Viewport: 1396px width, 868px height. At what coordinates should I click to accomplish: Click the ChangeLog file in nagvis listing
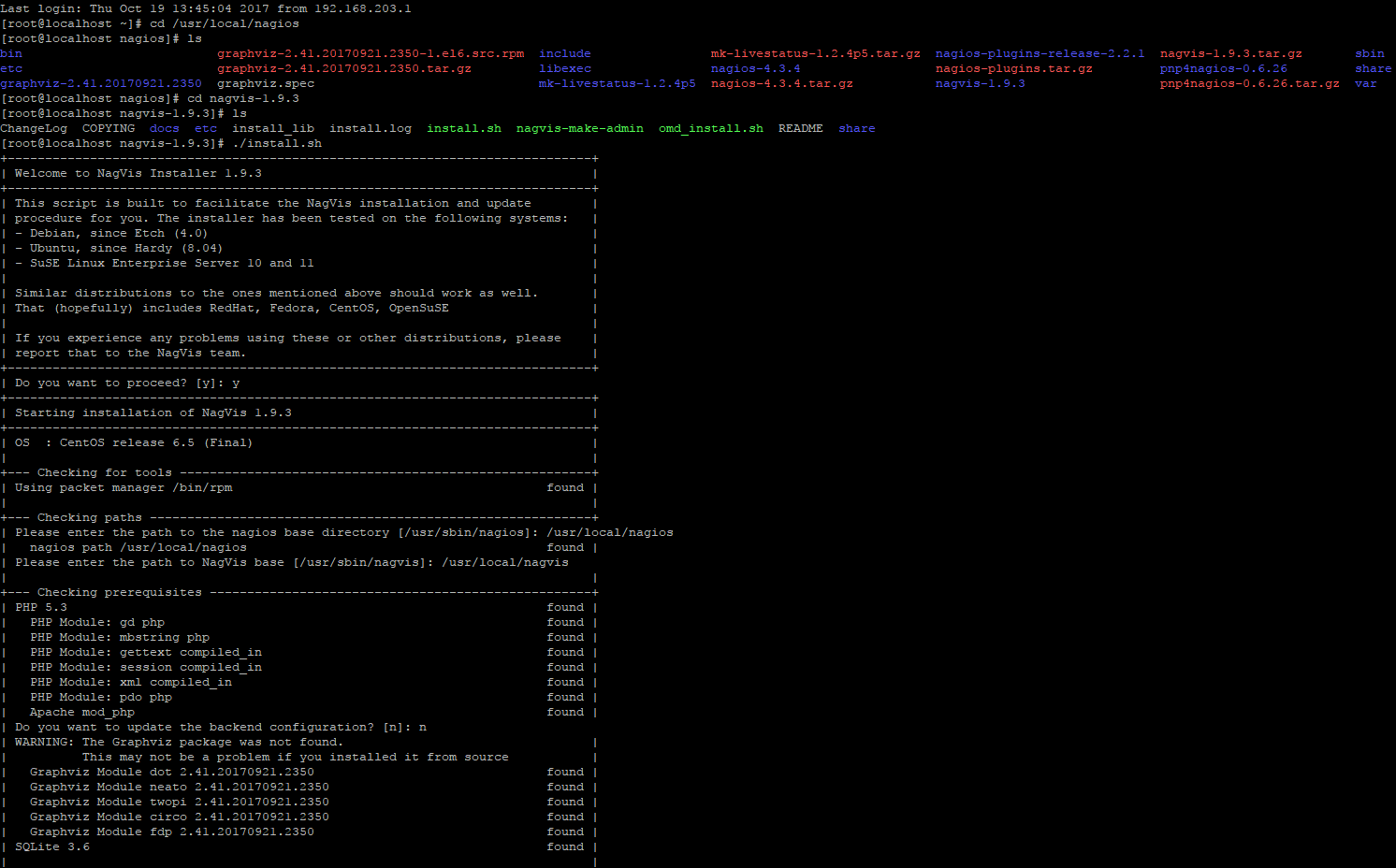point(34,128)
